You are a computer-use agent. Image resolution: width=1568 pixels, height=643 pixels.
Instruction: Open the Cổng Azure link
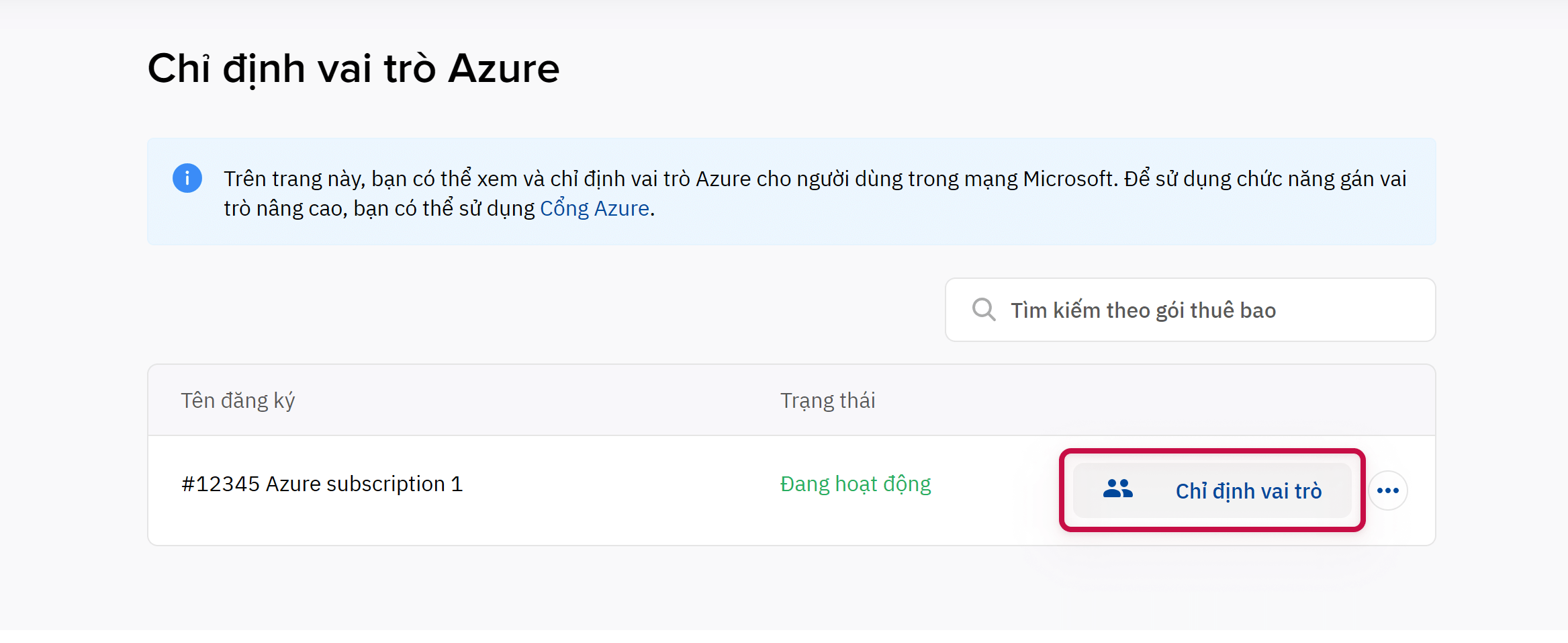[x=594, y=208]
